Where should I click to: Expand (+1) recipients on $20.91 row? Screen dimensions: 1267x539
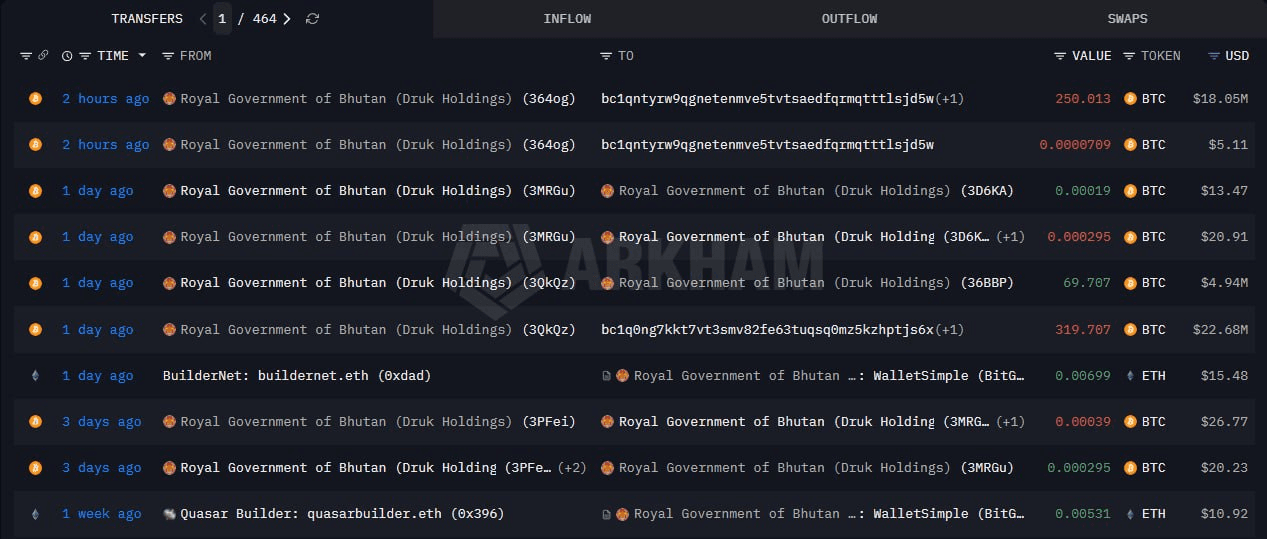tap(1010, 237)
